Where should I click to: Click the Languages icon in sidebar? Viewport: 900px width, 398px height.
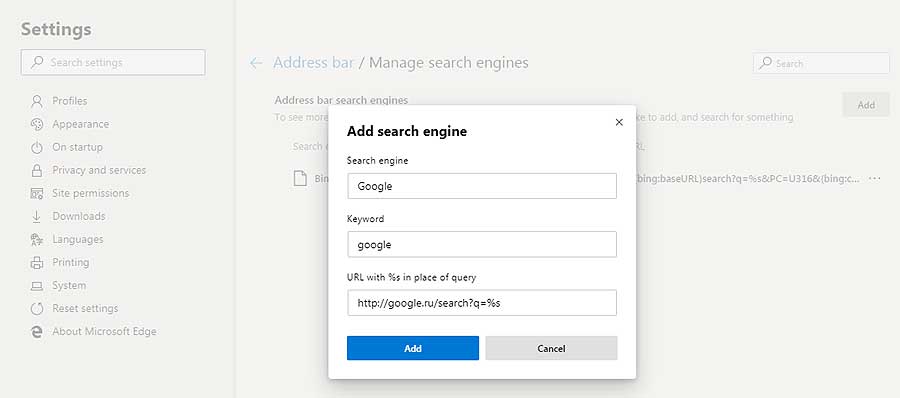(37, 239)
